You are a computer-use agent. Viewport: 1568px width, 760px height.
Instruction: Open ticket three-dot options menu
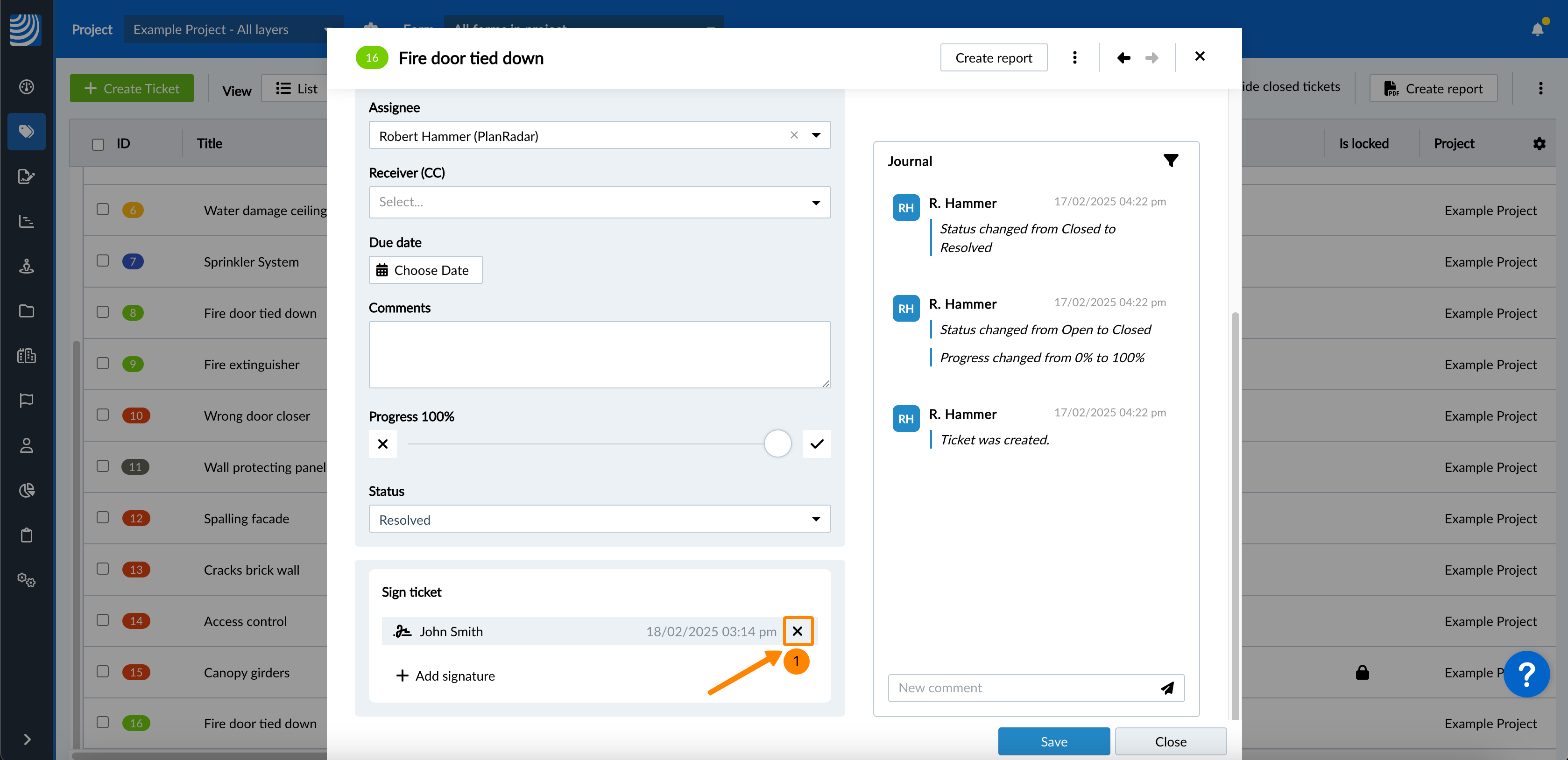point(1074,58)
